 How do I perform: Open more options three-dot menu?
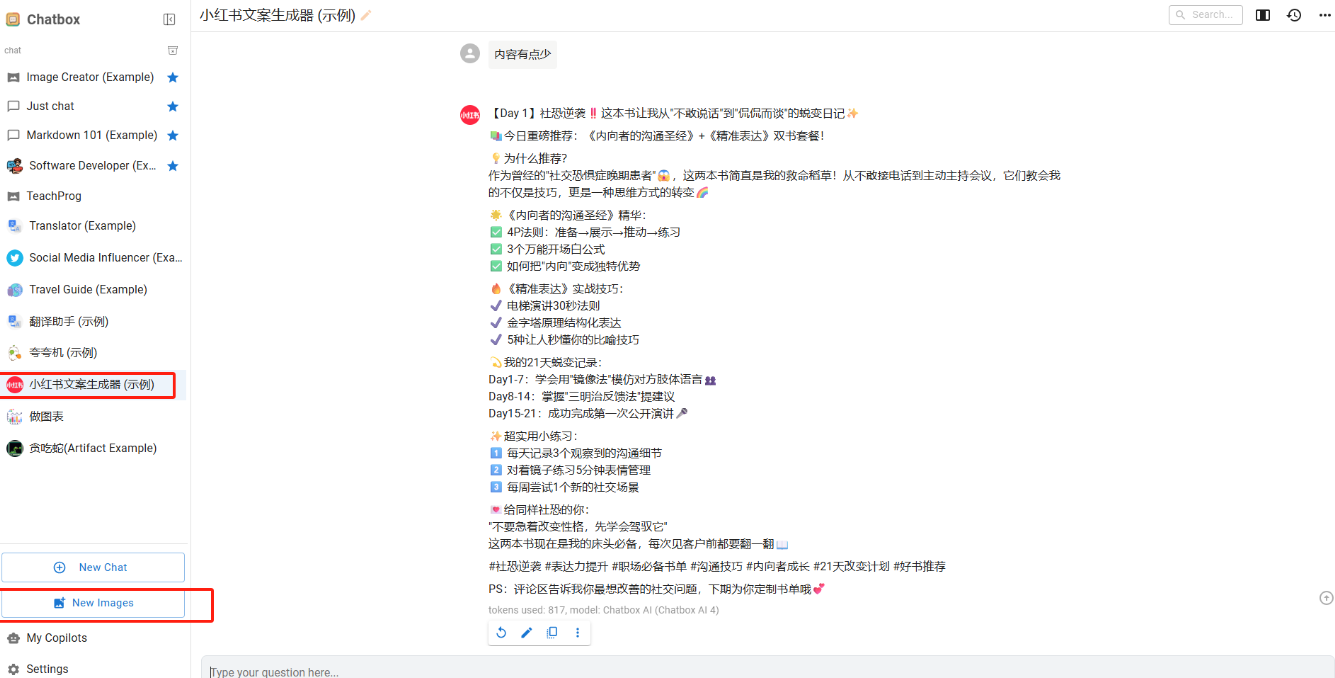(x=577, y=632)
